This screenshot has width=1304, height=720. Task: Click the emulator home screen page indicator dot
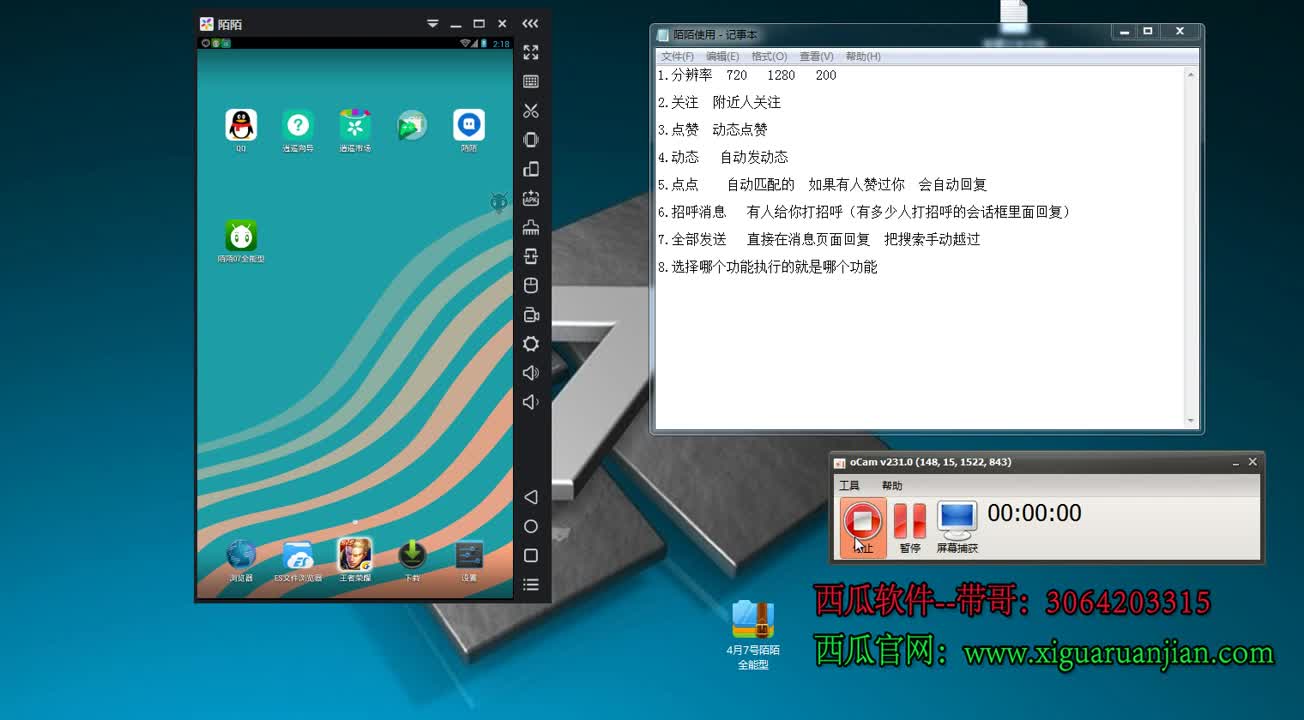tap(355, 521)
